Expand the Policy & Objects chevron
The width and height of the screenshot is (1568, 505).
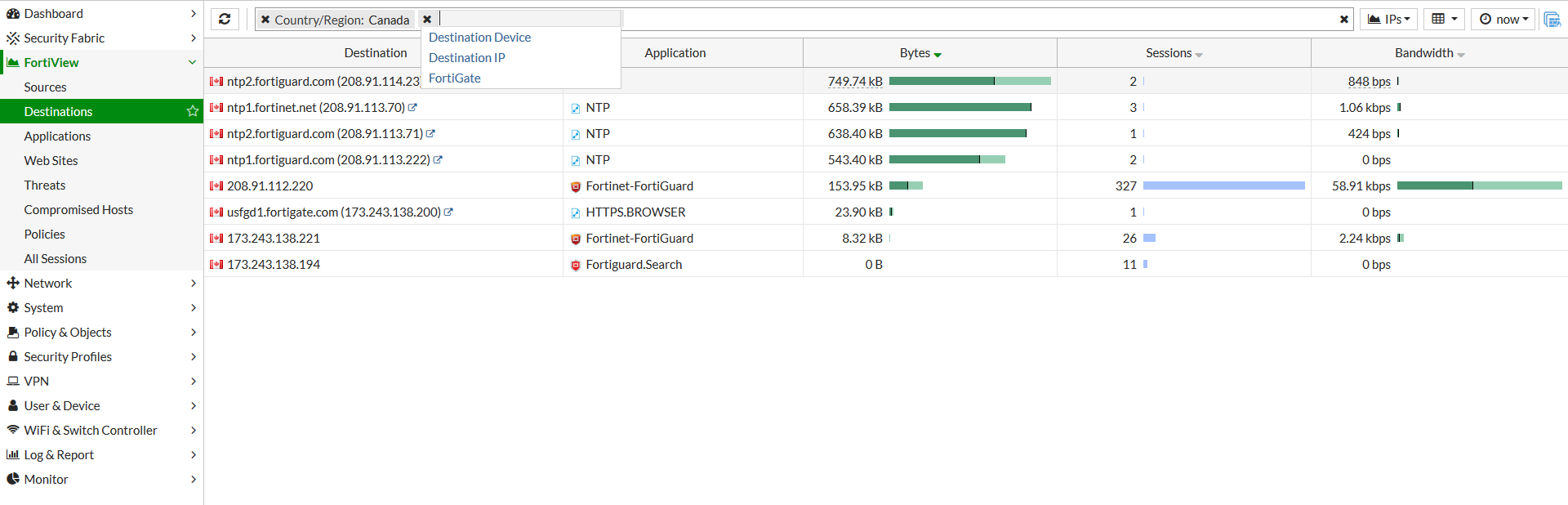click(x=194, y=332)
